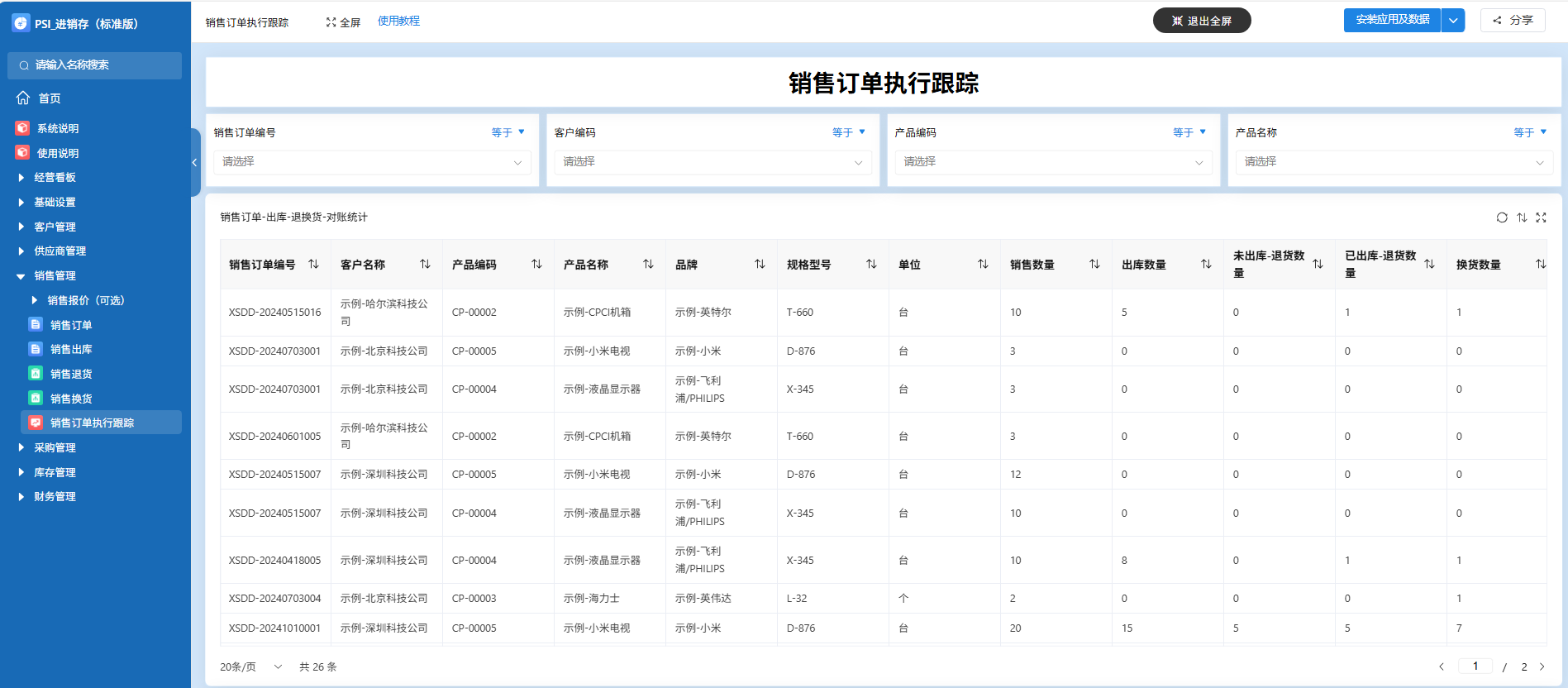The image size is (1568, 688).
Task: Click the table sort settings icon
Action: 1522,217
